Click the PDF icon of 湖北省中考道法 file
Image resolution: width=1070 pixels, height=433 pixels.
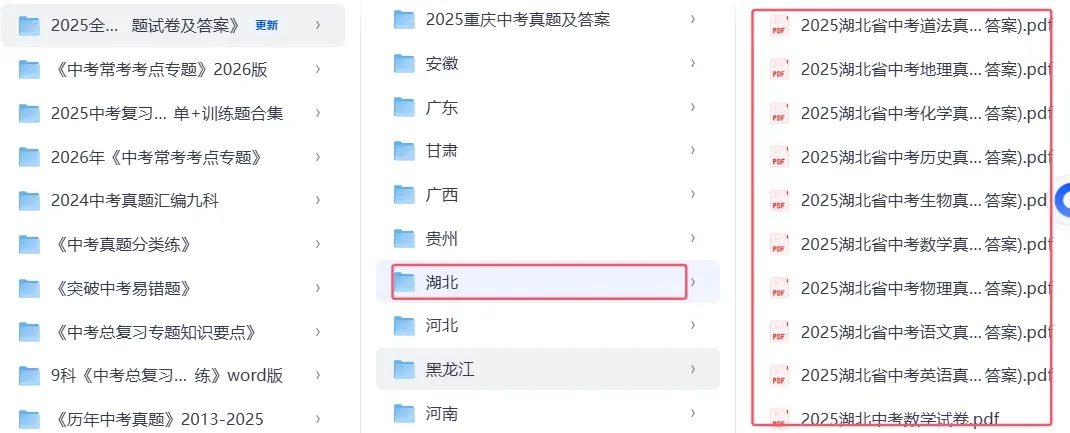(779, 26)
